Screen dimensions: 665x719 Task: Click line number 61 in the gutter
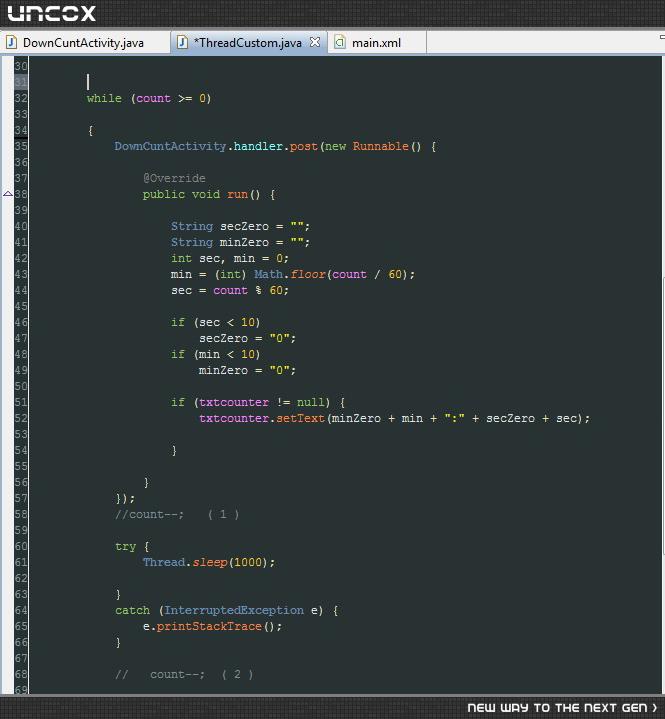21,562
